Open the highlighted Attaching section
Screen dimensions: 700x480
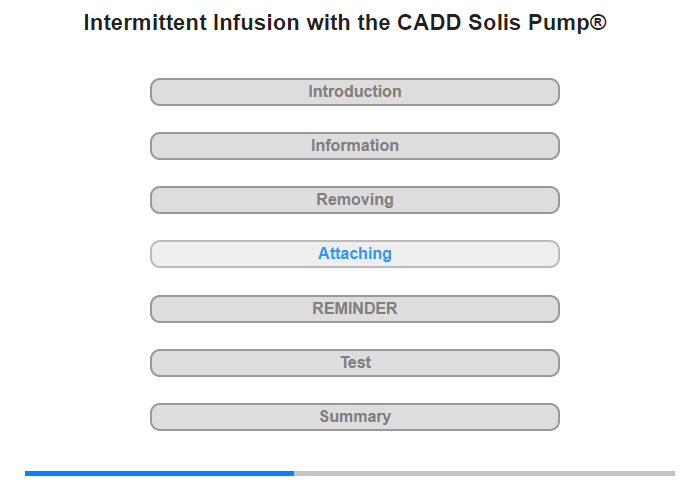coord(354,254)
